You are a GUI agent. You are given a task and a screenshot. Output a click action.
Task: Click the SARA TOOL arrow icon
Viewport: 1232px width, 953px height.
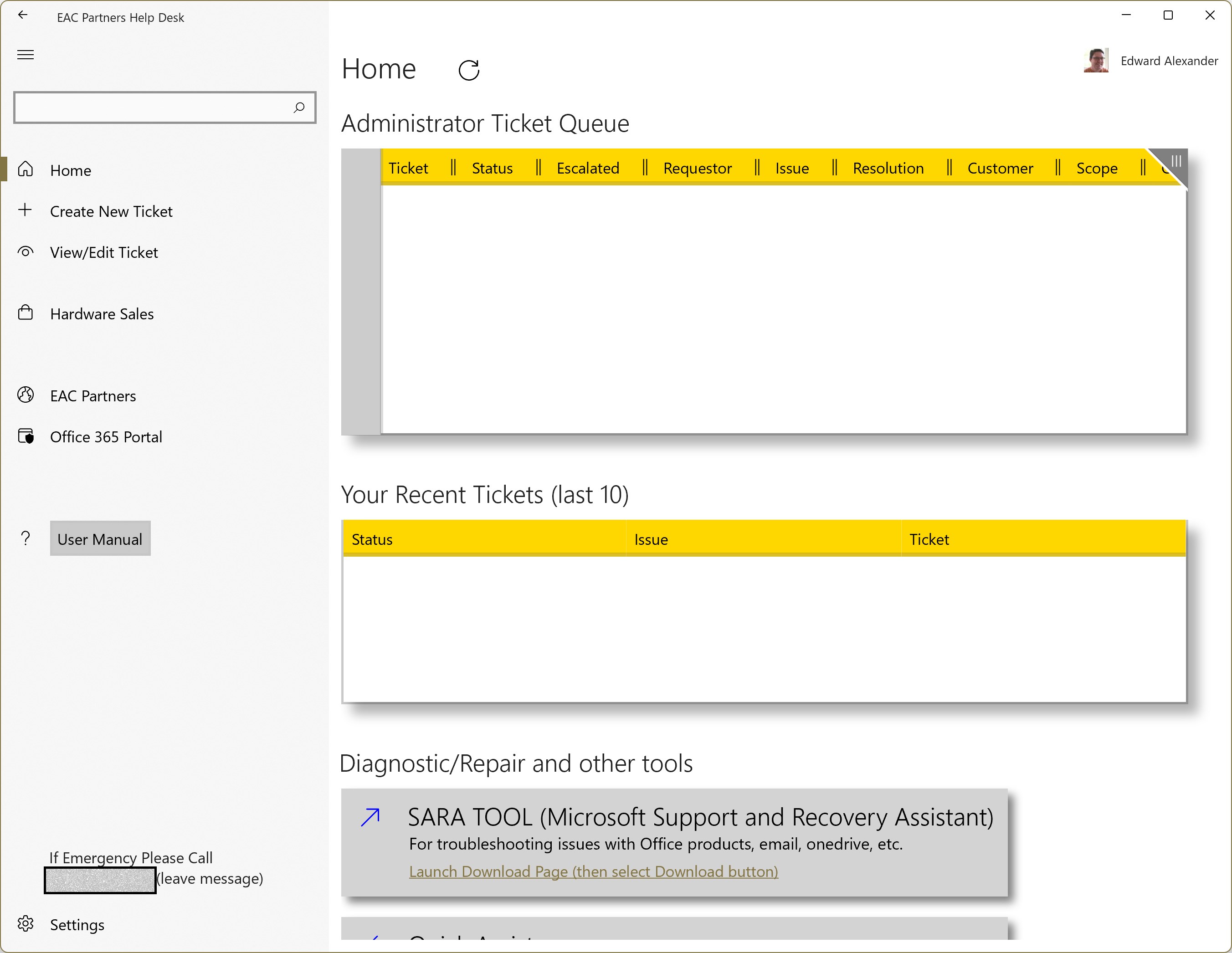tap(370, 816)
